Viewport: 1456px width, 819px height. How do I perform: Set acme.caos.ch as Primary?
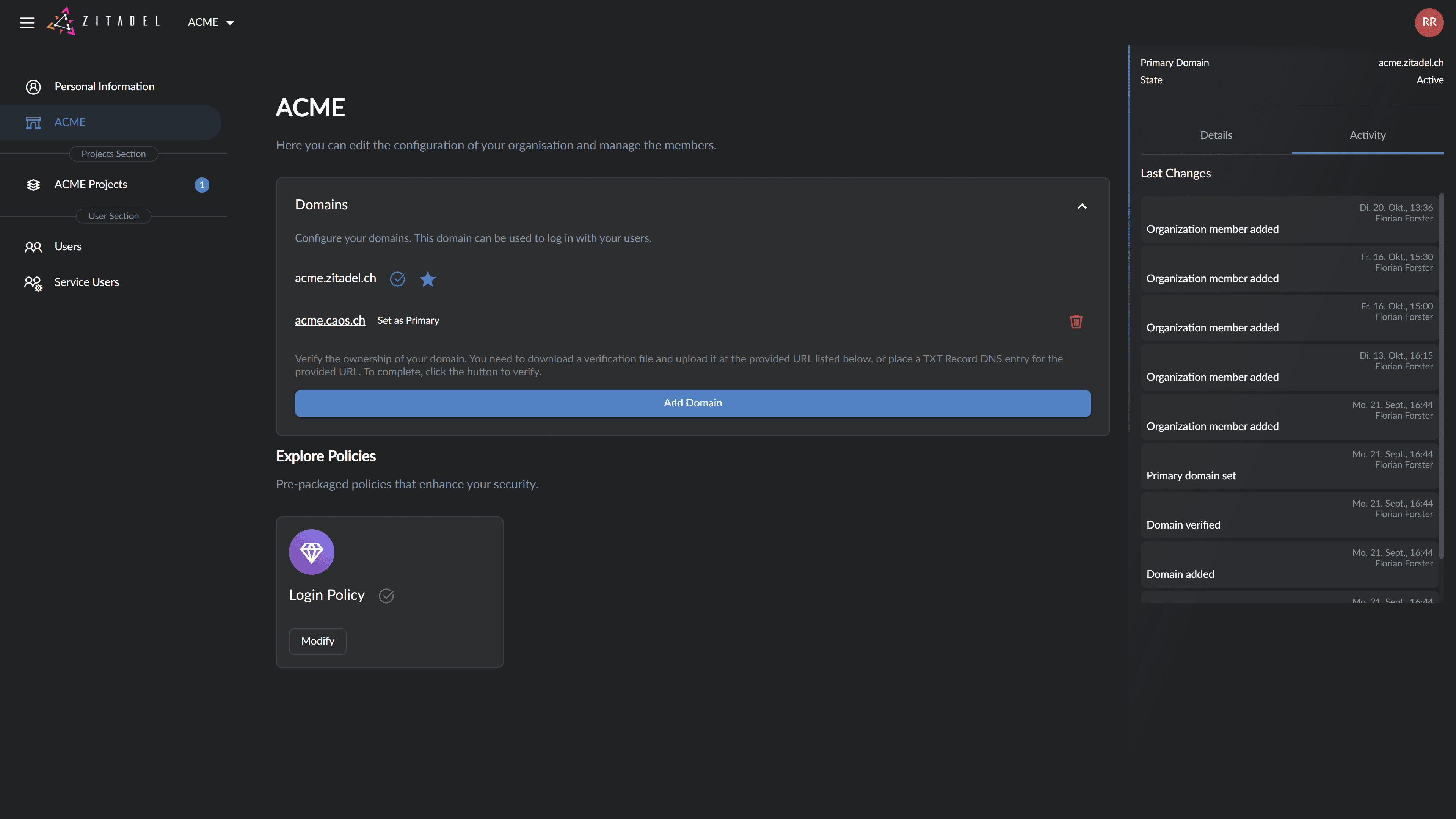pos(408,320)
